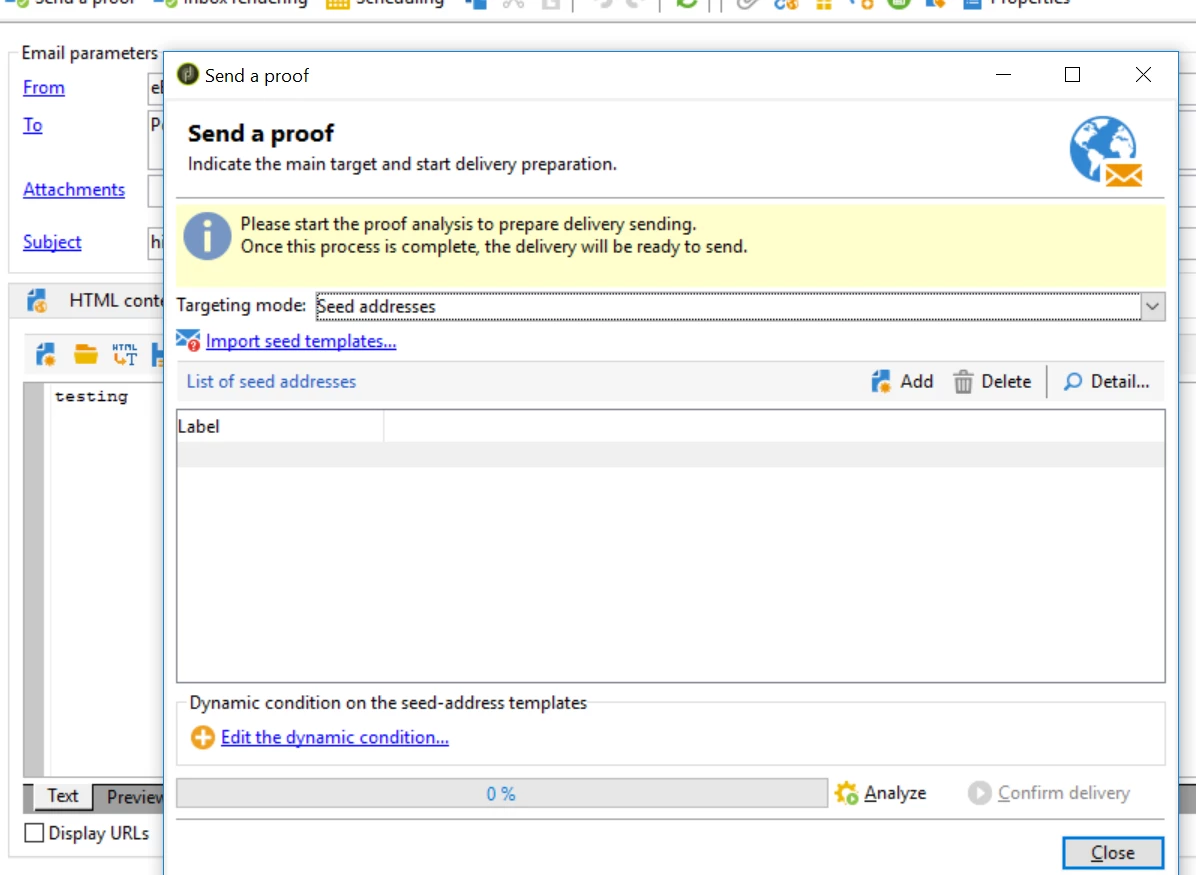Close the Send a proof dialog with X
The image size is (1196, 875).
pyautogui.click(x=1143, y=75)
